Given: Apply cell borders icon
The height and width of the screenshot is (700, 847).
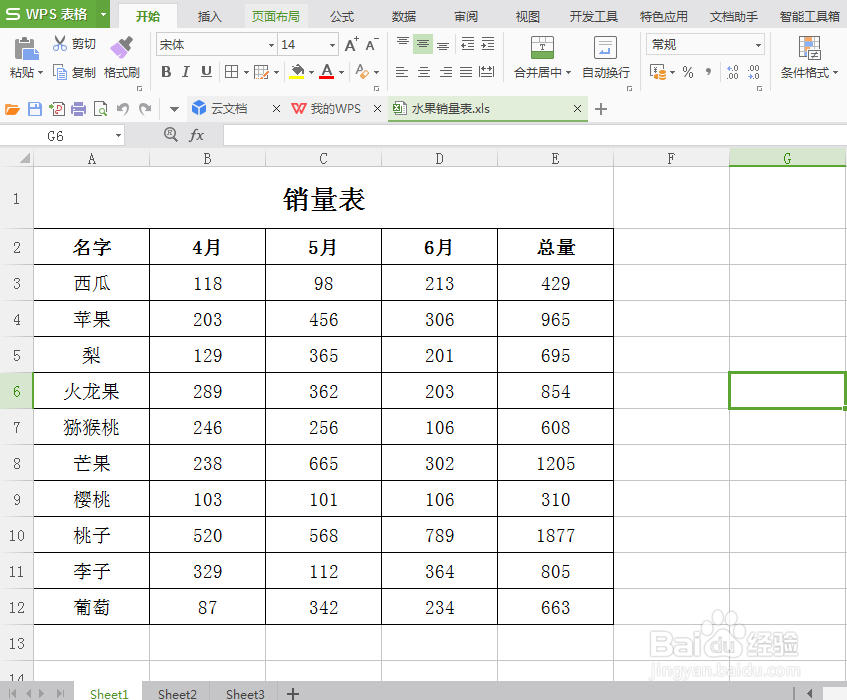Looking at the screenshot, I should (232, 72).
